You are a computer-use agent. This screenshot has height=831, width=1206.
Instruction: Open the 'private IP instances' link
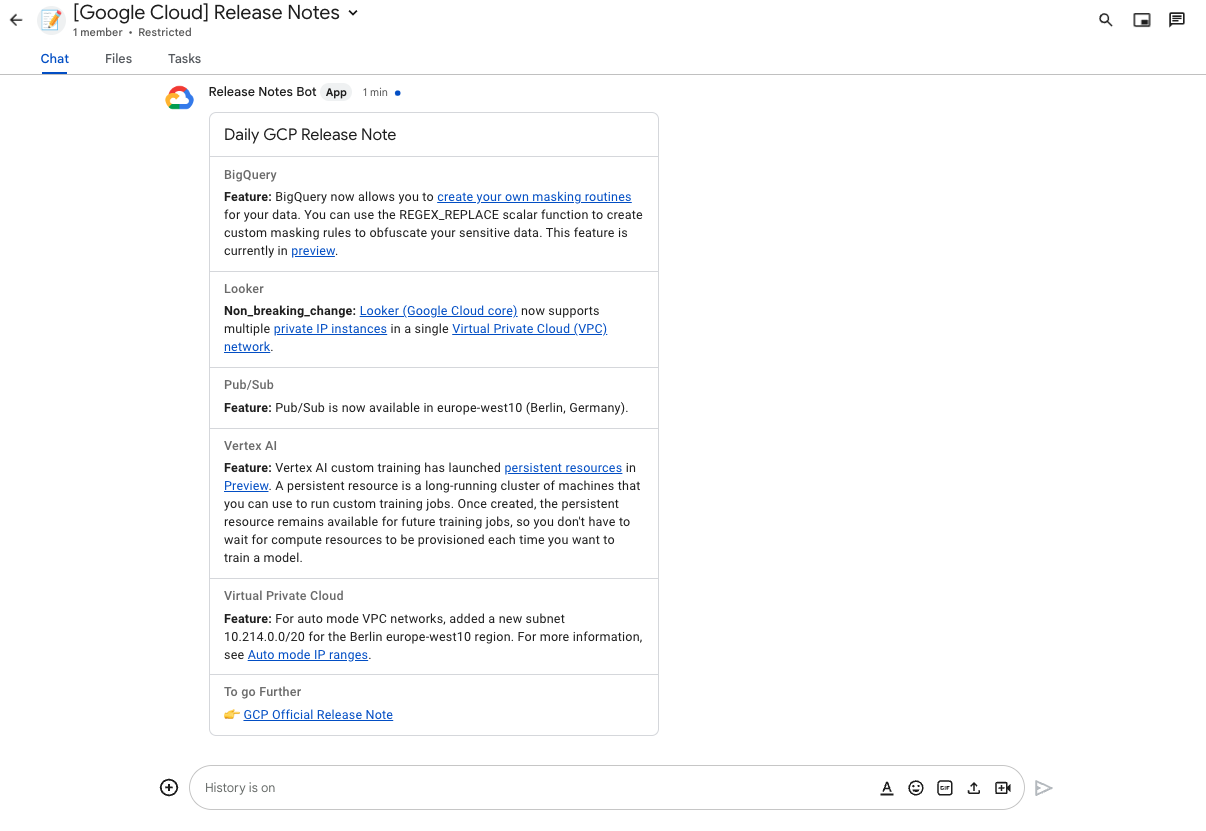tap(330, 329)
